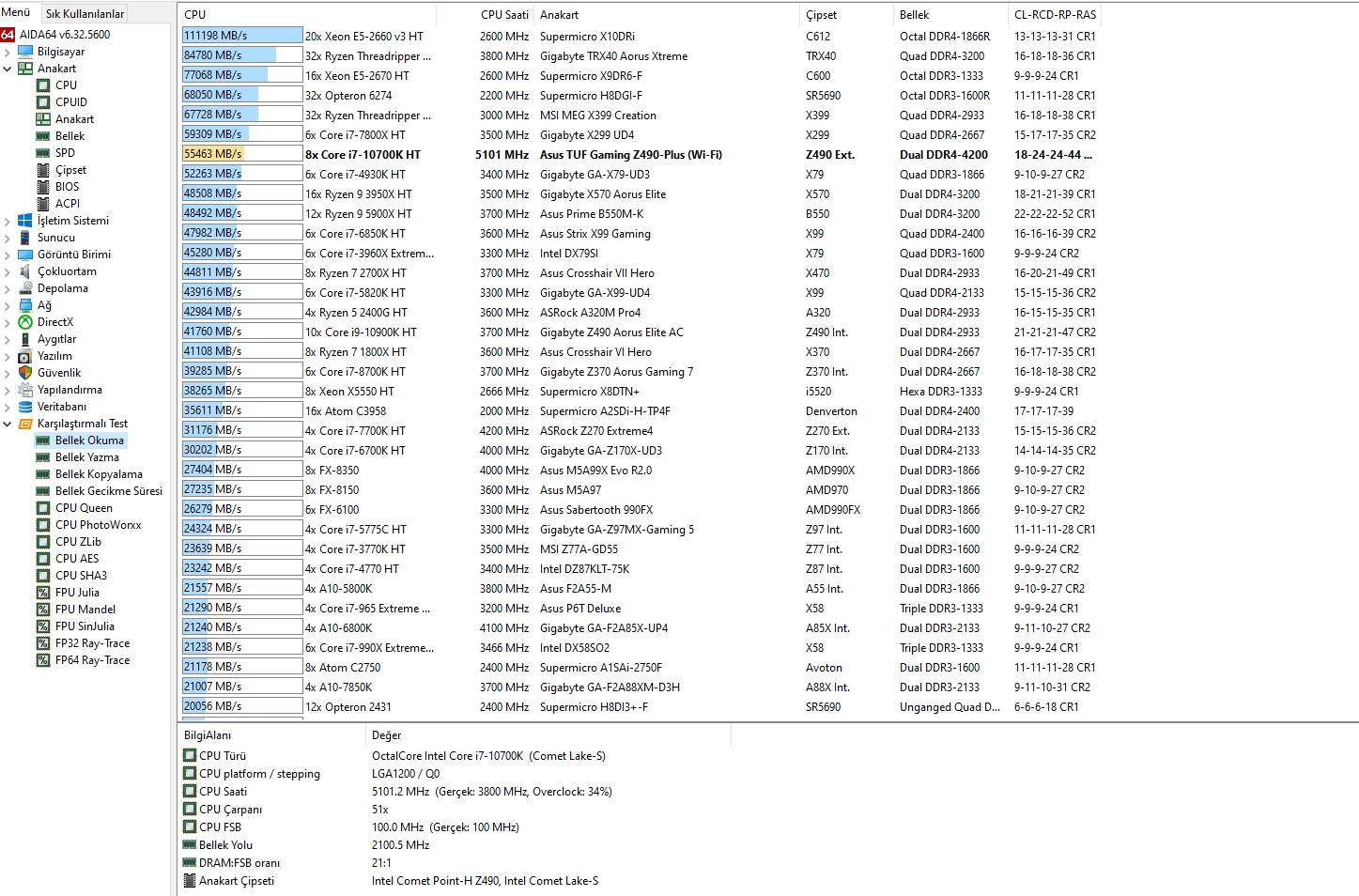Click the İşletim Sistemi Windows icon

click(25, 221)
